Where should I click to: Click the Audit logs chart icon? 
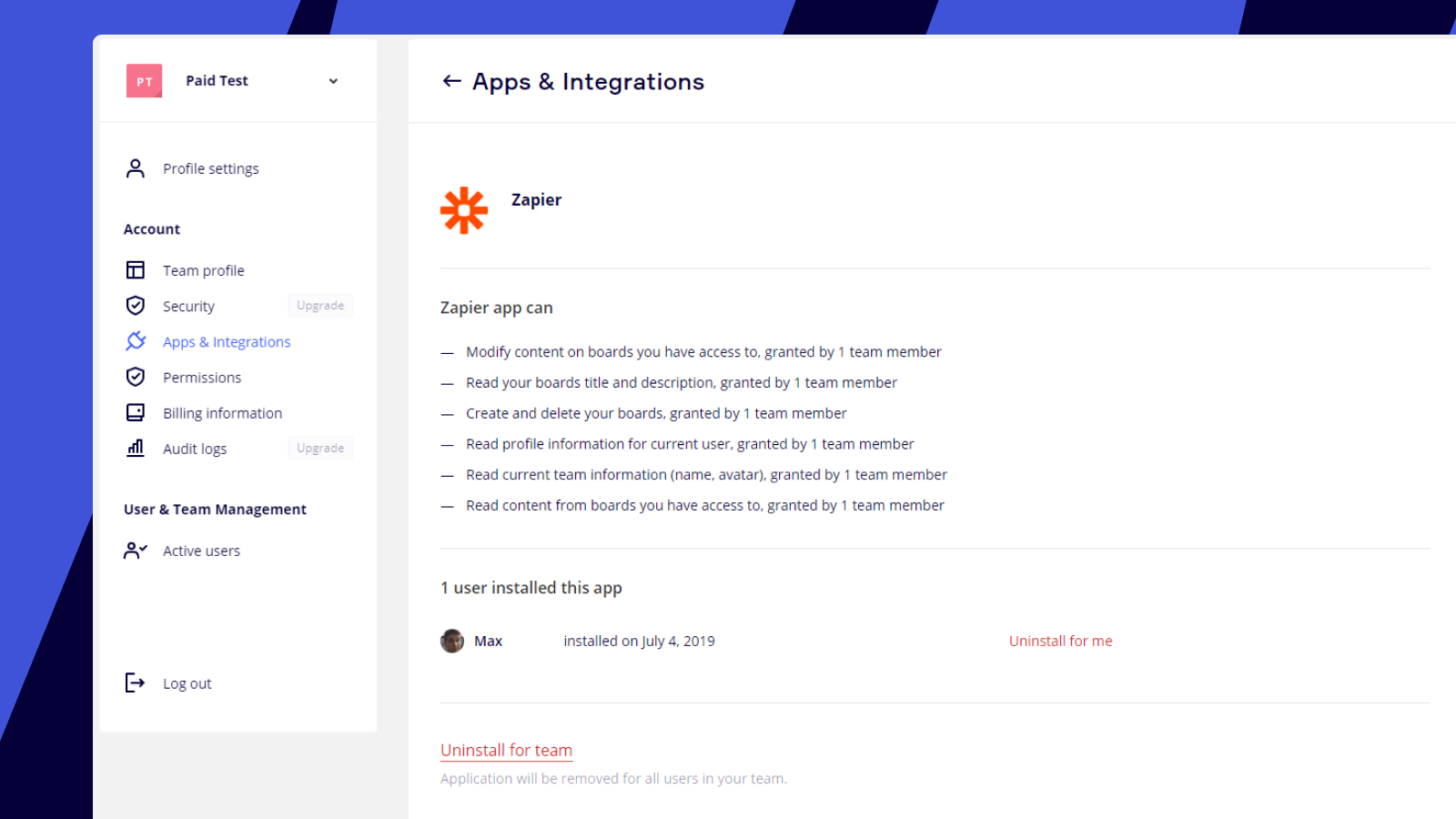(136, 448)
